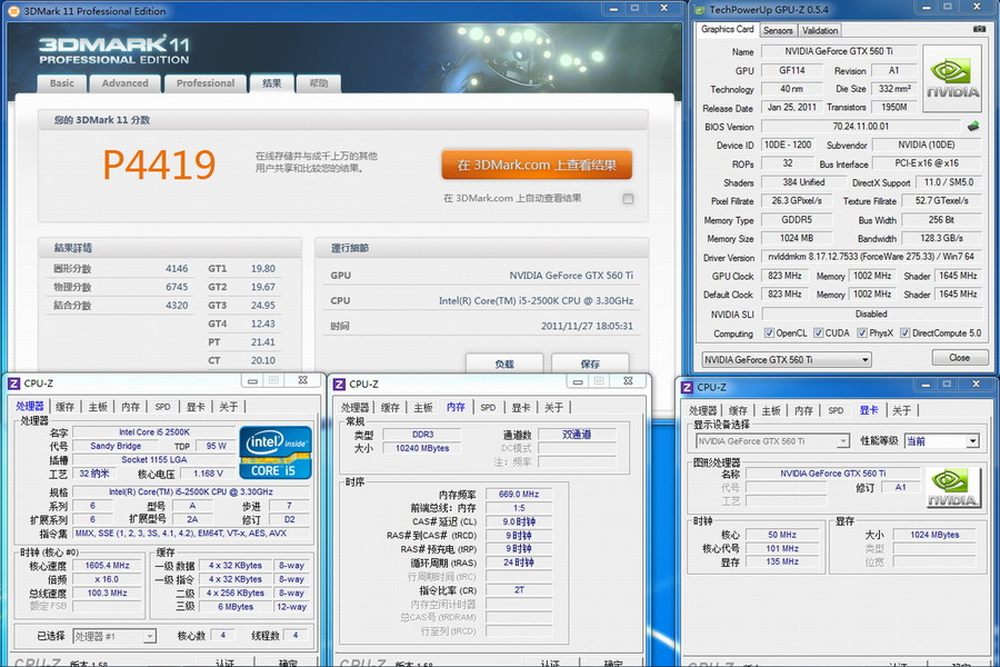
Task: Select the 结果 results tab in 3DMark
Action: 272,84
